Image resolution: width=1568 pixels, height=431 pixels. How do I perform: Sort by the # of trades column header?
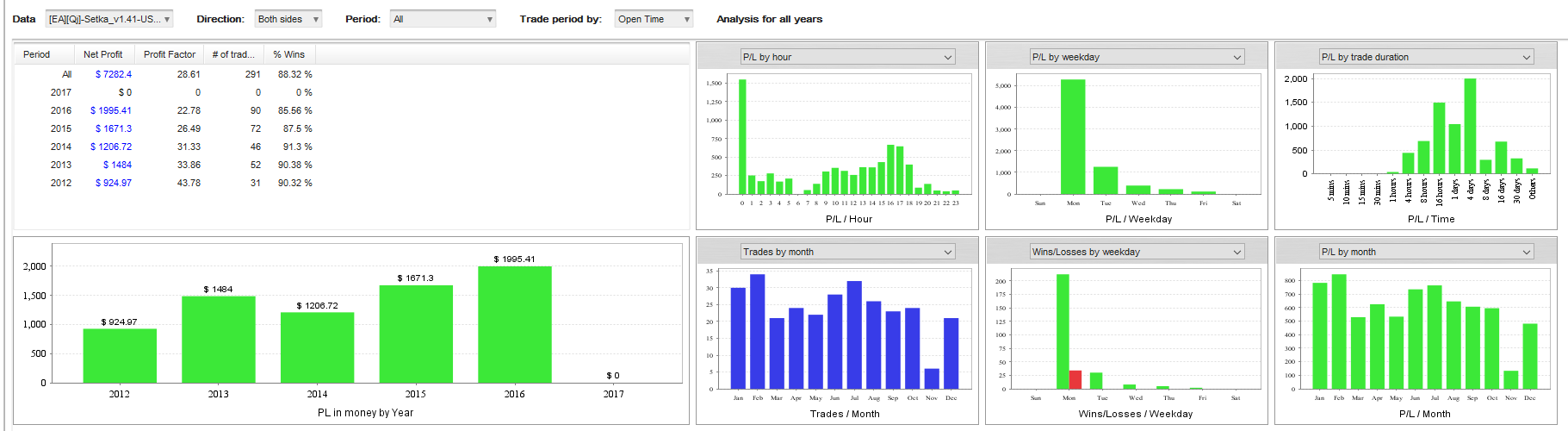pos(234,54)
